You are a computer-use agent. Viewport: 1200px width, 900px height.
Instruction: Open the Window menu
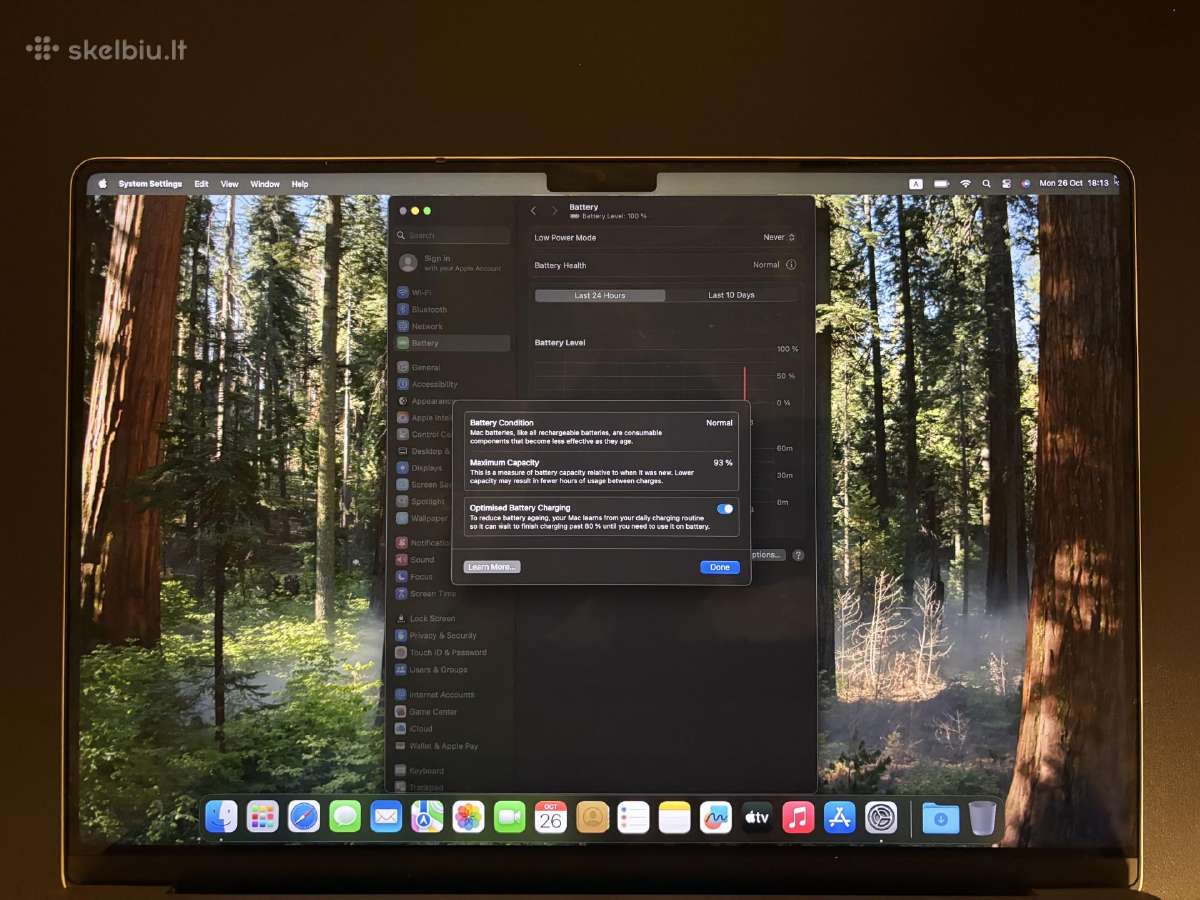coord(265,184)
